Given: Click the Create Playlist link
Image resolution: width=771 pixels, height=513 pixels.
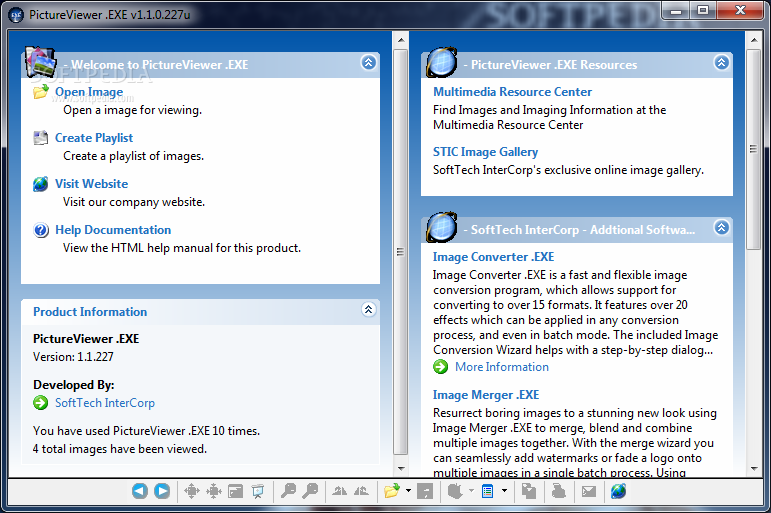Looking at the screenshot, I should click(94, 138).
